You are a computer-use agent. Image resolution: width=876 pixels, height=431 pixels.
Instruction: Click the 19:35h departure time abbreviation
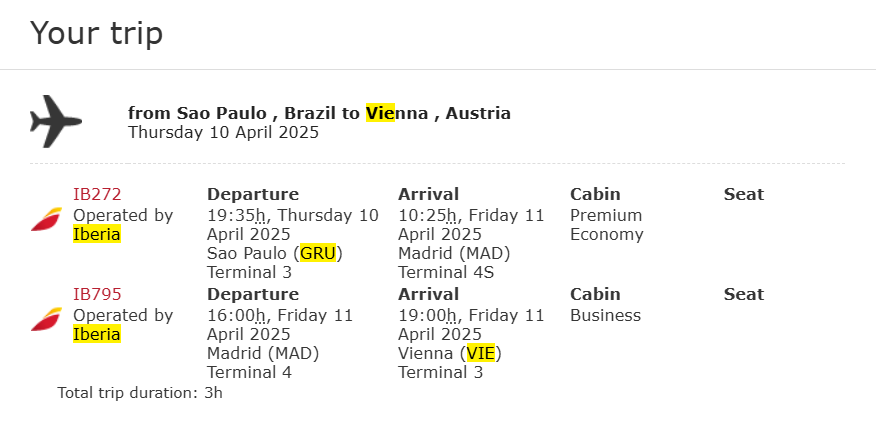click(x=236, y=215)
